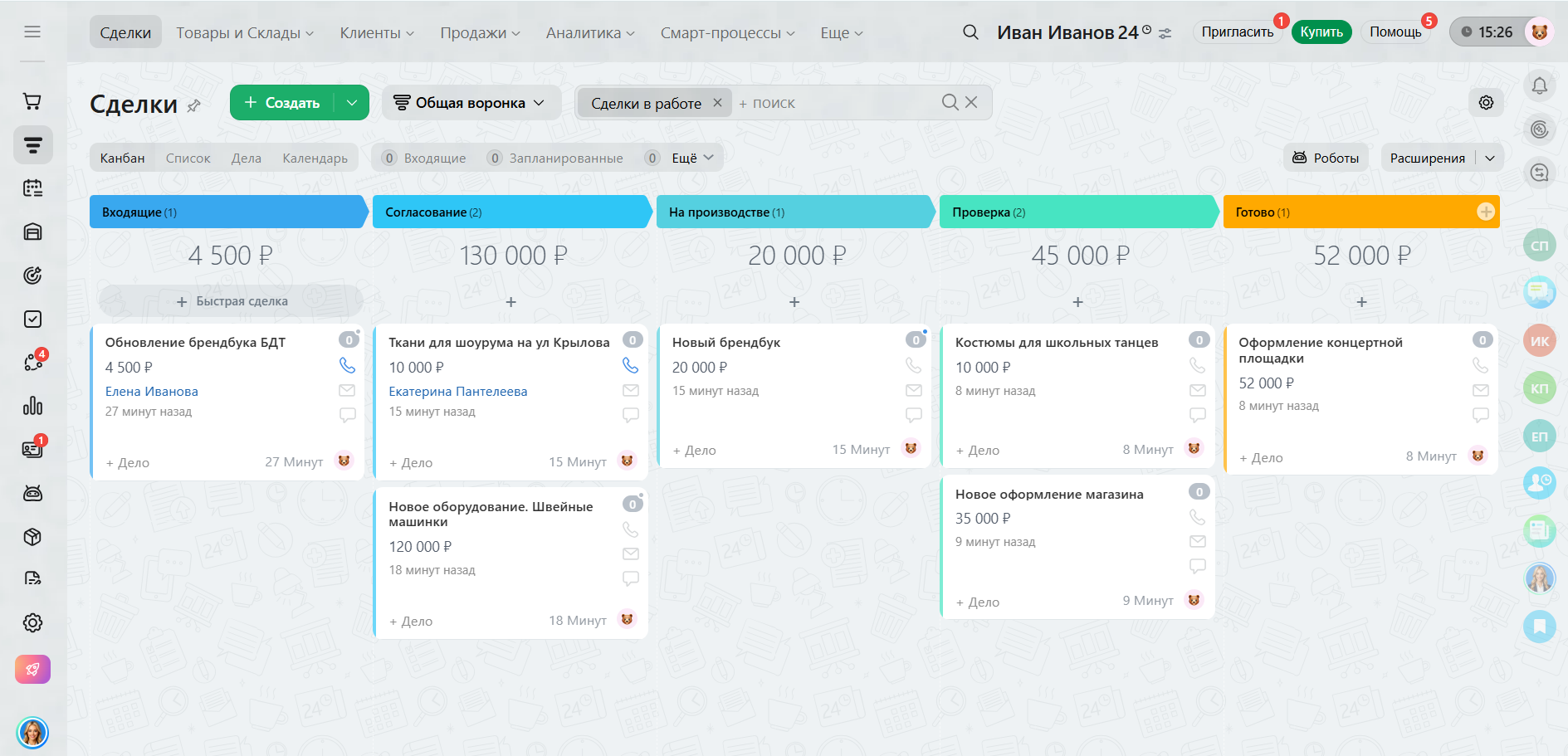Open the hamburger menu in the sidebar
The height and width of the screenshot is (756, 1568).
[x=32, y=32]
